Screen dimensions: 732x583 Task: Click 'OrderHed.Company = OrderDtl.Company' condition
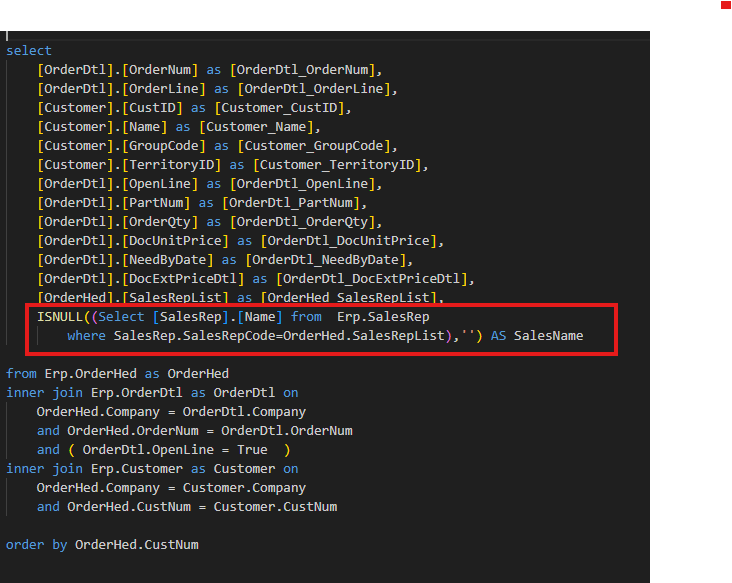171,412
